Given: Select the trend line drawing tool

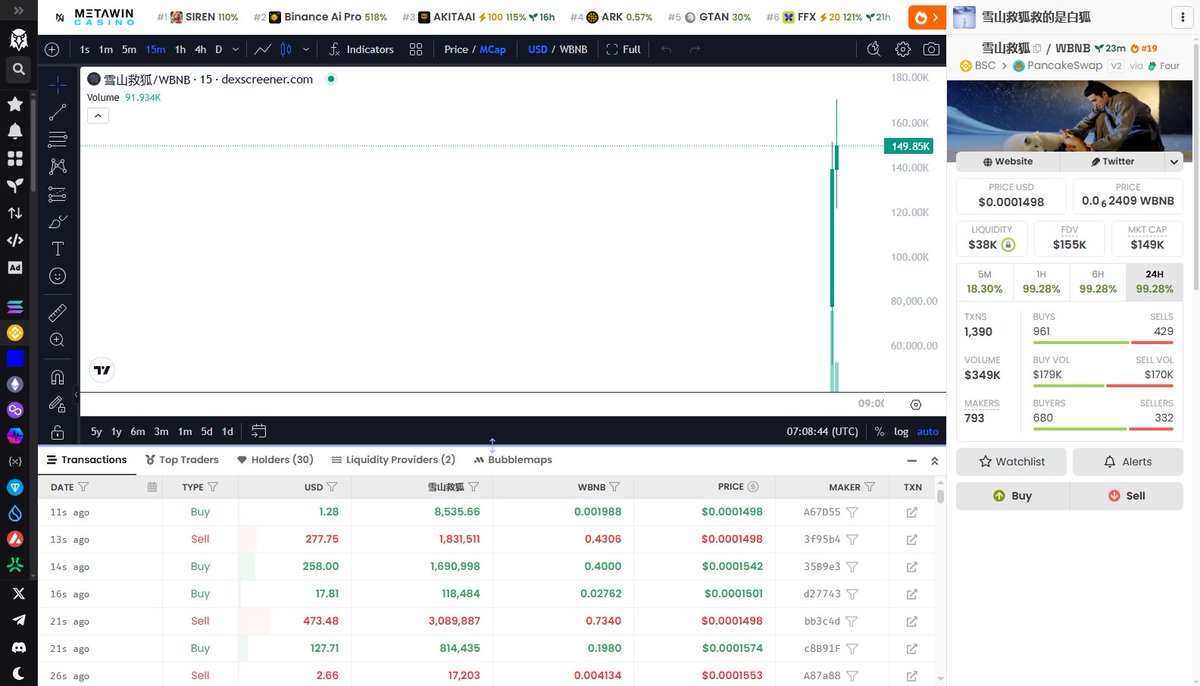Looking at the screenshot, I should tap(58, 112).
